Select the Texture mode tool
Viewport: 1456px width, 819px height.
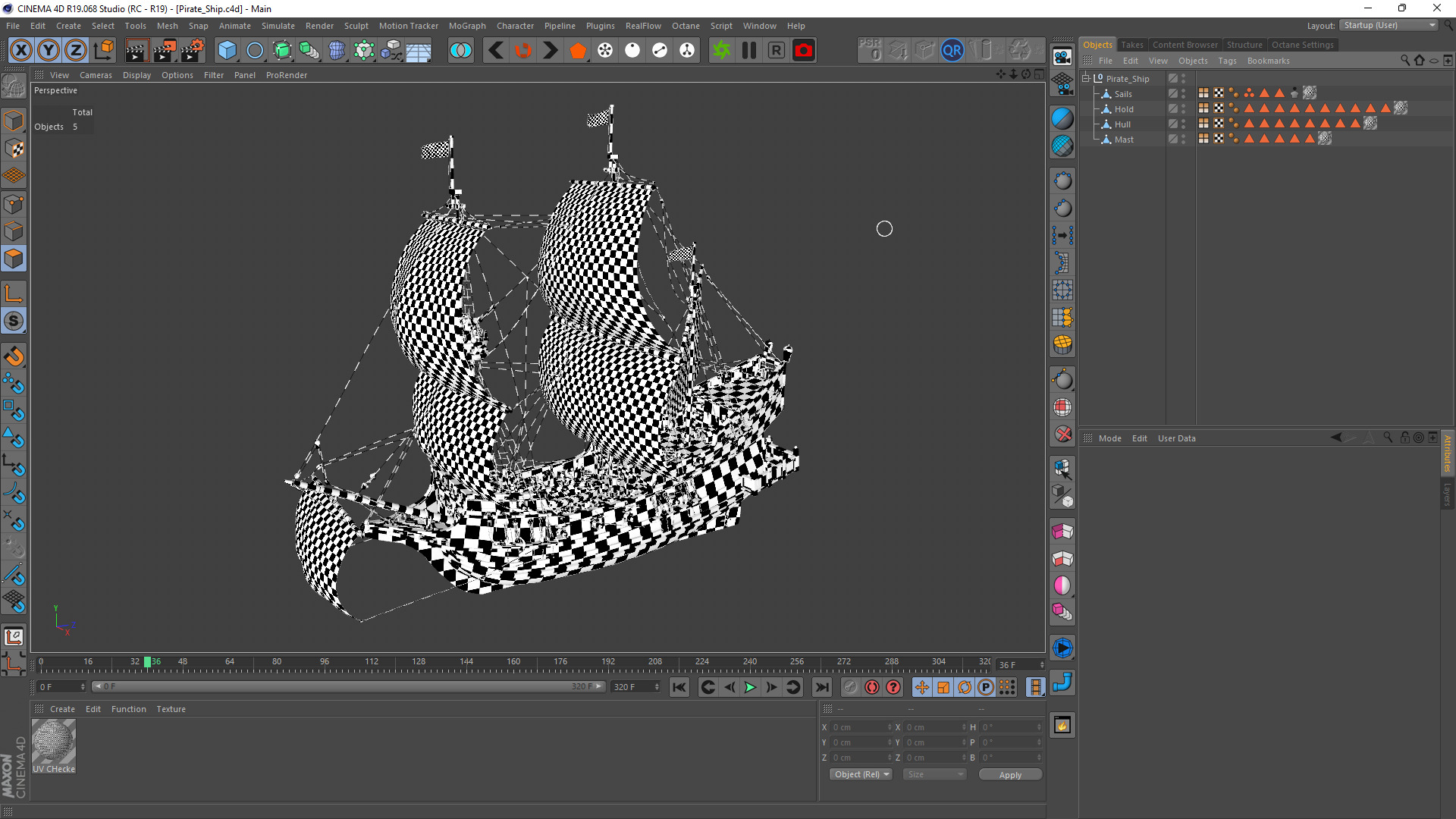tap(14, 149)
